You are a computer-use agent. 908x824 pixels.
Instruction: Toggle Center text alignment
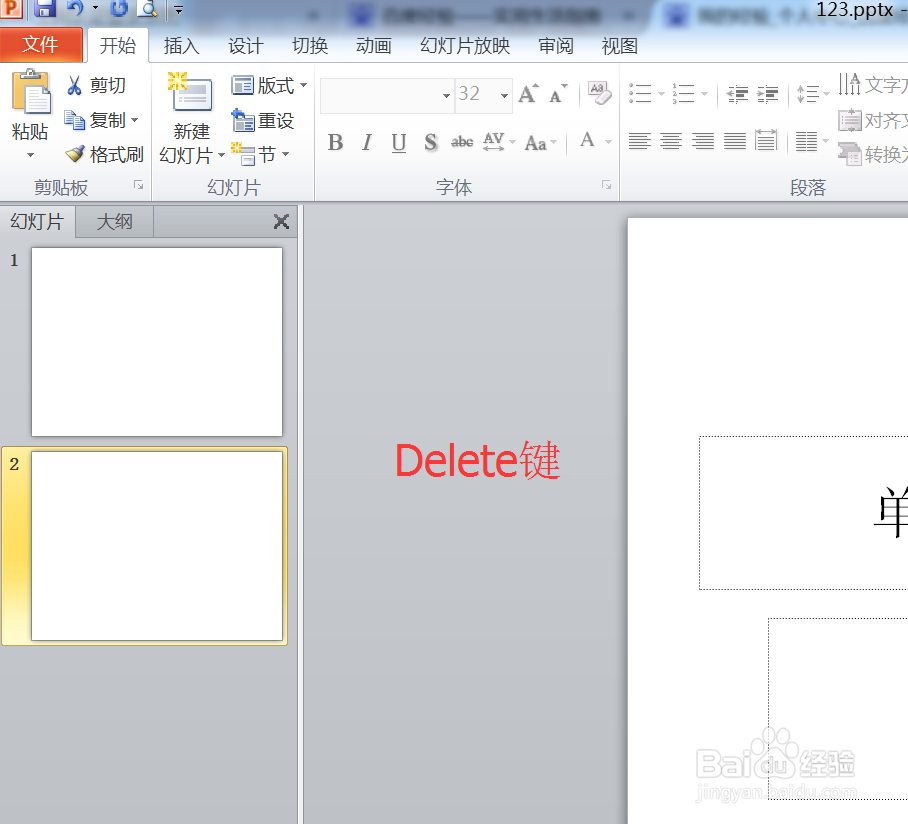point(671,141)
